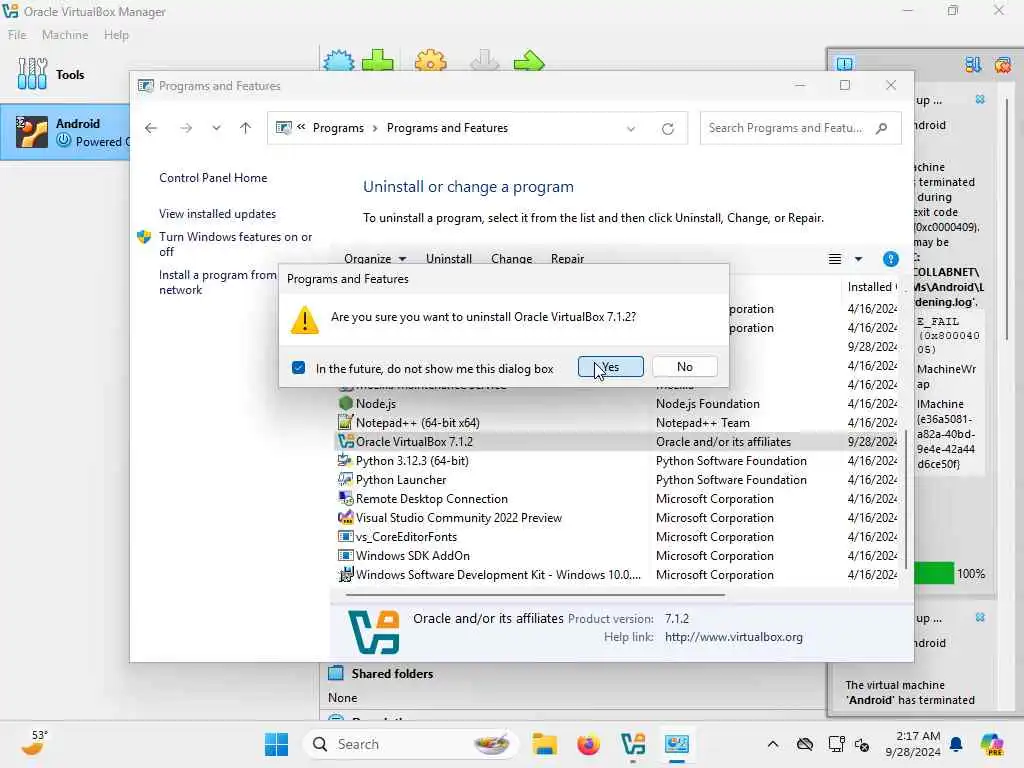
Task: Dismiss the first VirtualBox notification
Action: coord(980,99)
